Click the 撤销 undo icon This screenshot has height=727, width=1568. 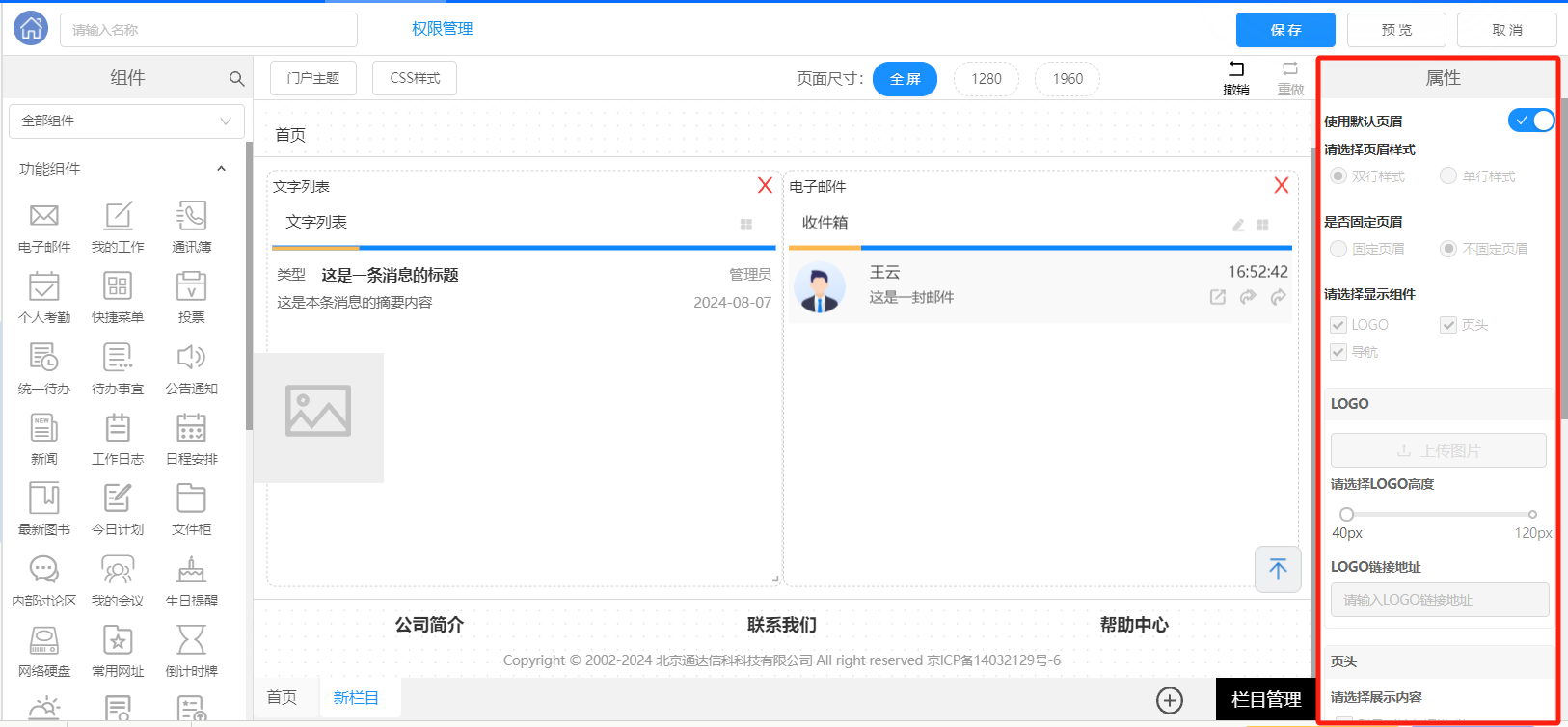point(1236,69)
